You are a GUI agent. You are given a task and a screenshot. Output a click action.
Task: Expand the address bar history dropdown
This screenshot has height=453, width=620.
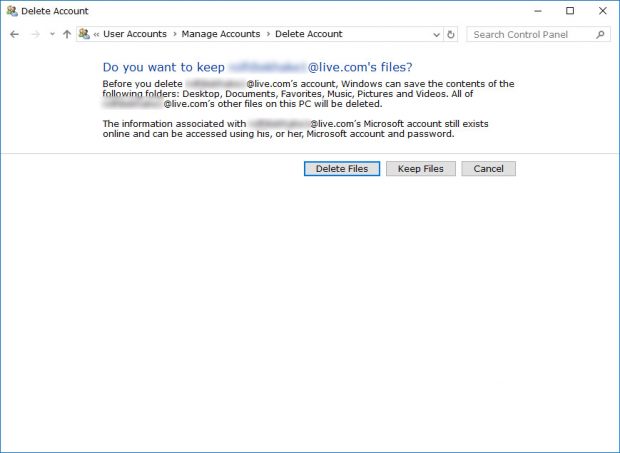(x=436, y=34)
